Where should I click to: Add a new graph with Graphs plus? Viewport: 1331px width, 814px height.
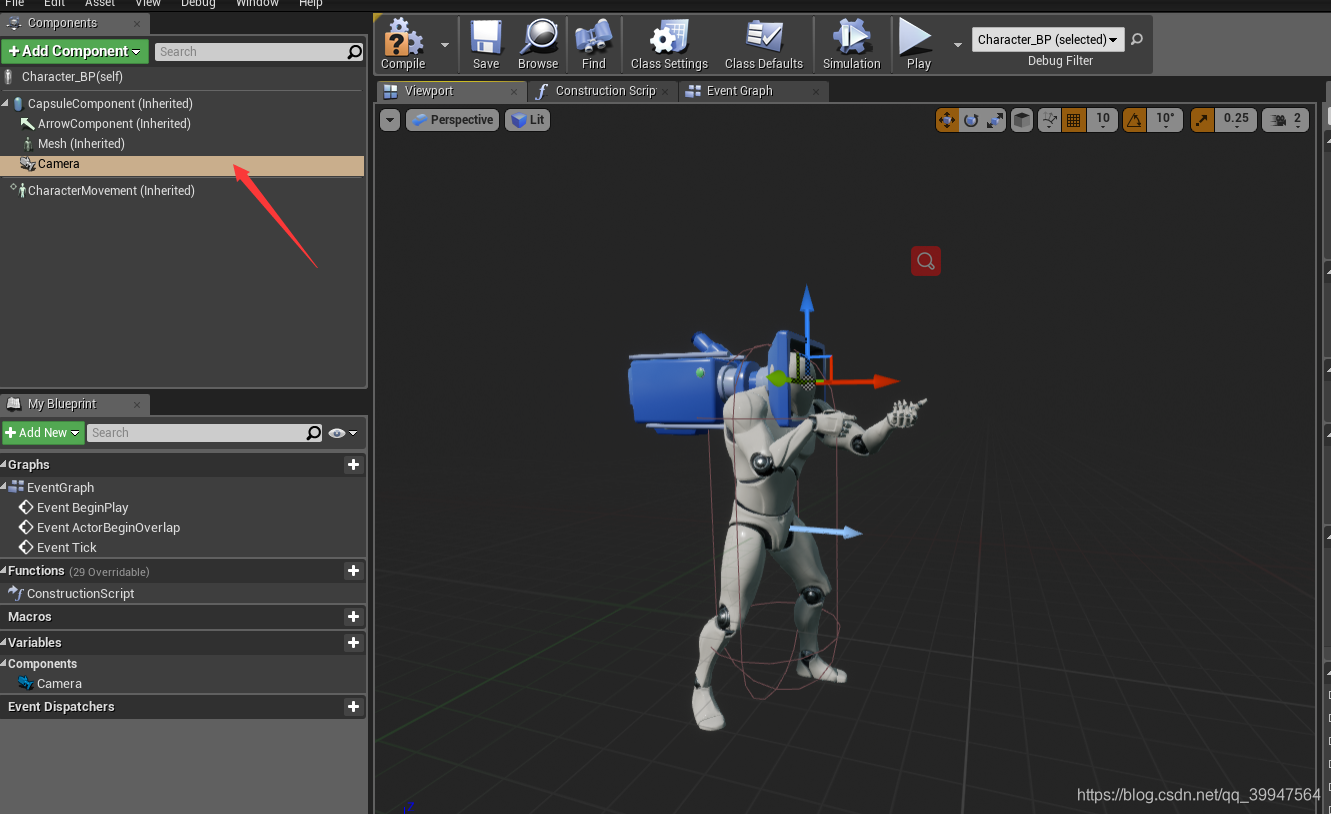point(353,464)
